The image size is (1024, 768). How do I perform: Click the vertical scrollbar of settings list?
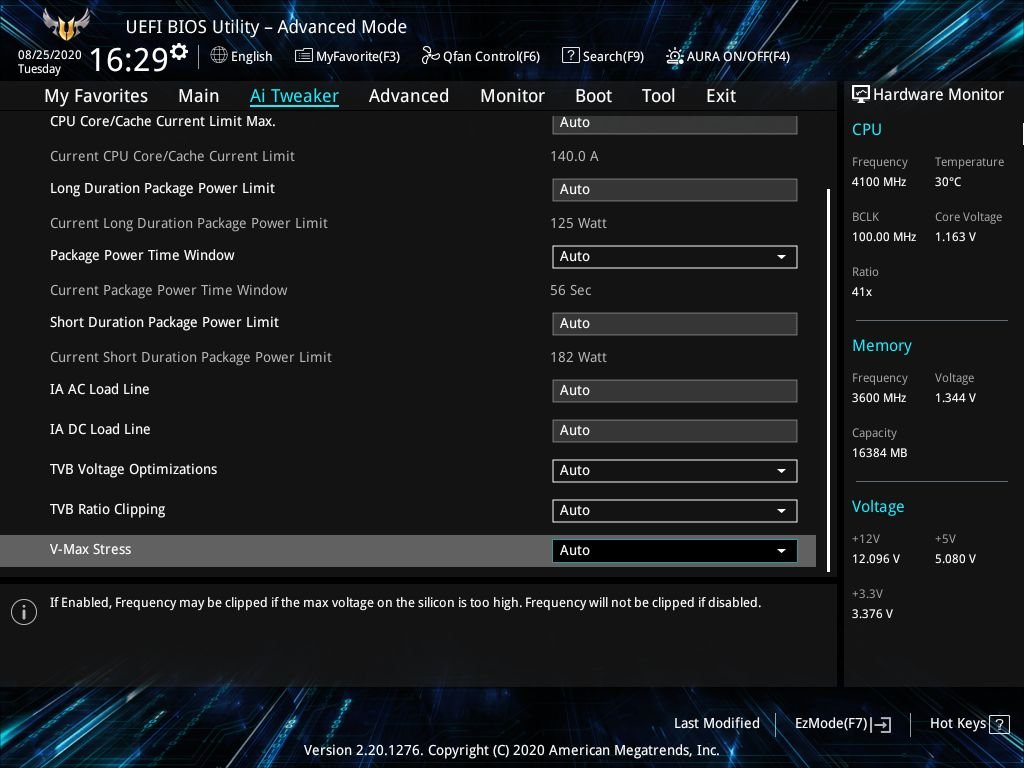point(828,380)
